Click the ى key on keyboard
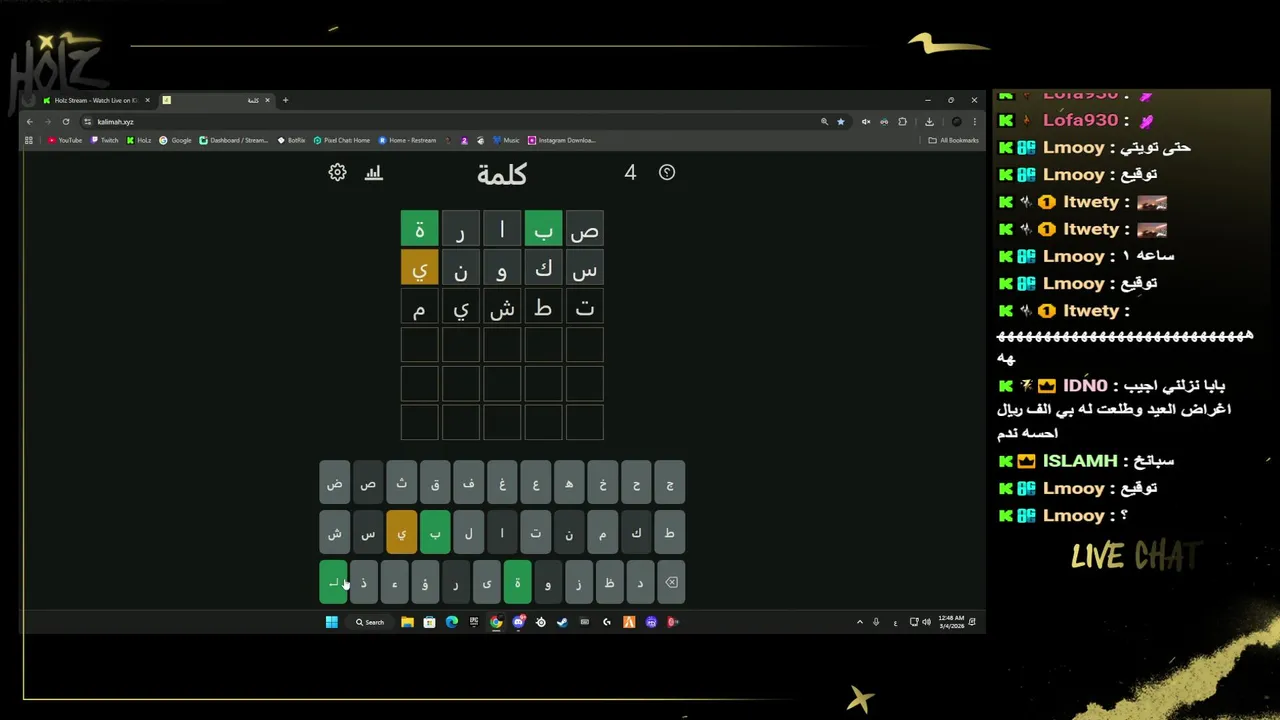Image resolution: width=1280 pixels, height=720 pixels. (486, 583)
